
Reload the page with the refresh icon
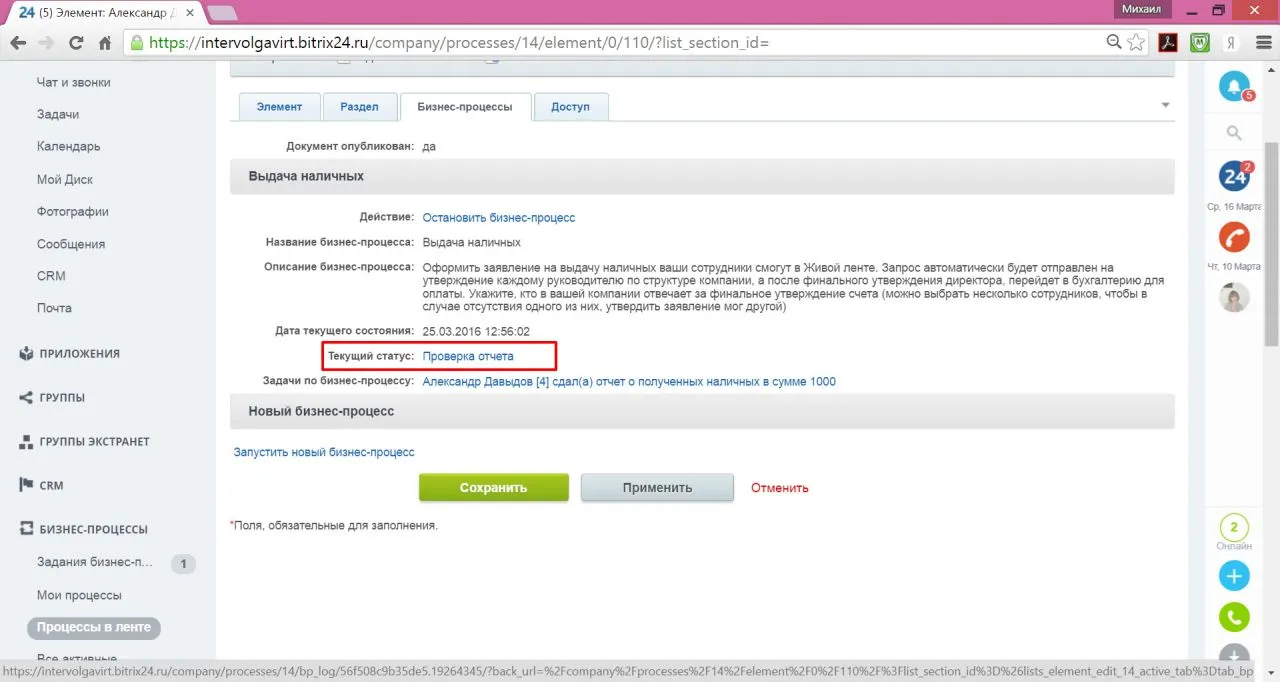pyautogui.click(x=76, y=43)
